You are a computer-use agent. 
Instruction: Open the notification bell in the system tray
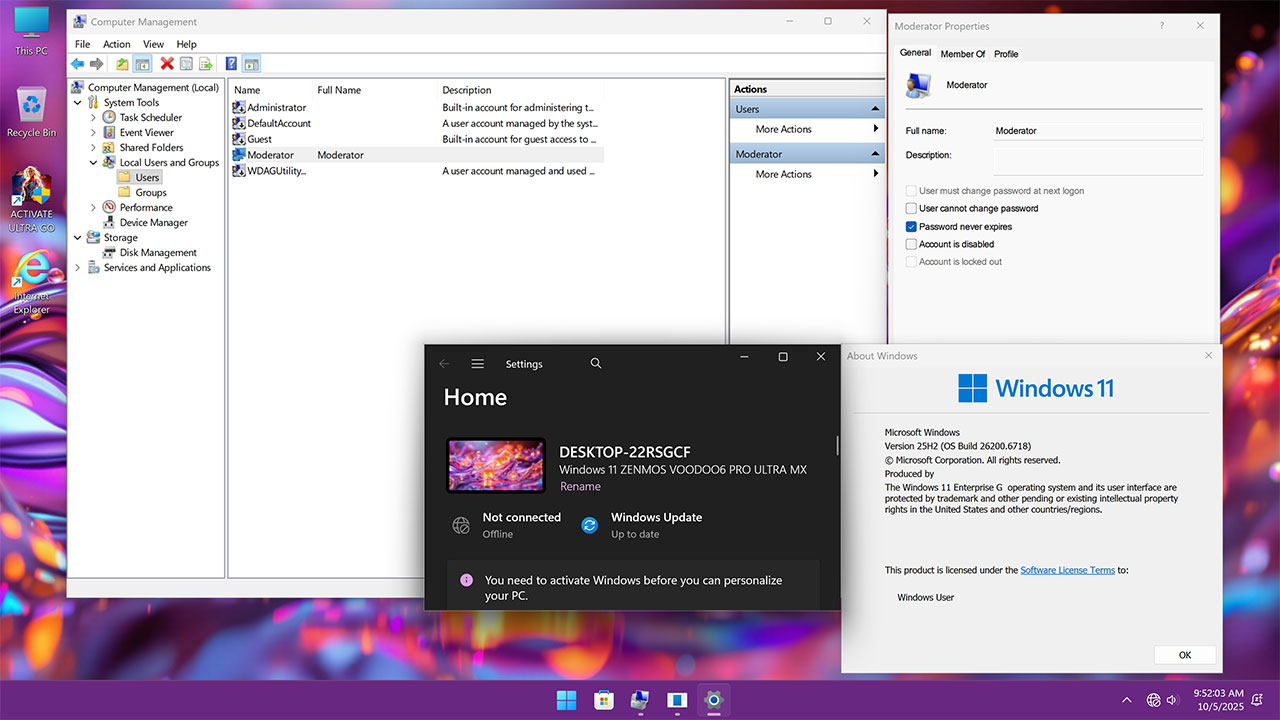(x=1258, y=700)
